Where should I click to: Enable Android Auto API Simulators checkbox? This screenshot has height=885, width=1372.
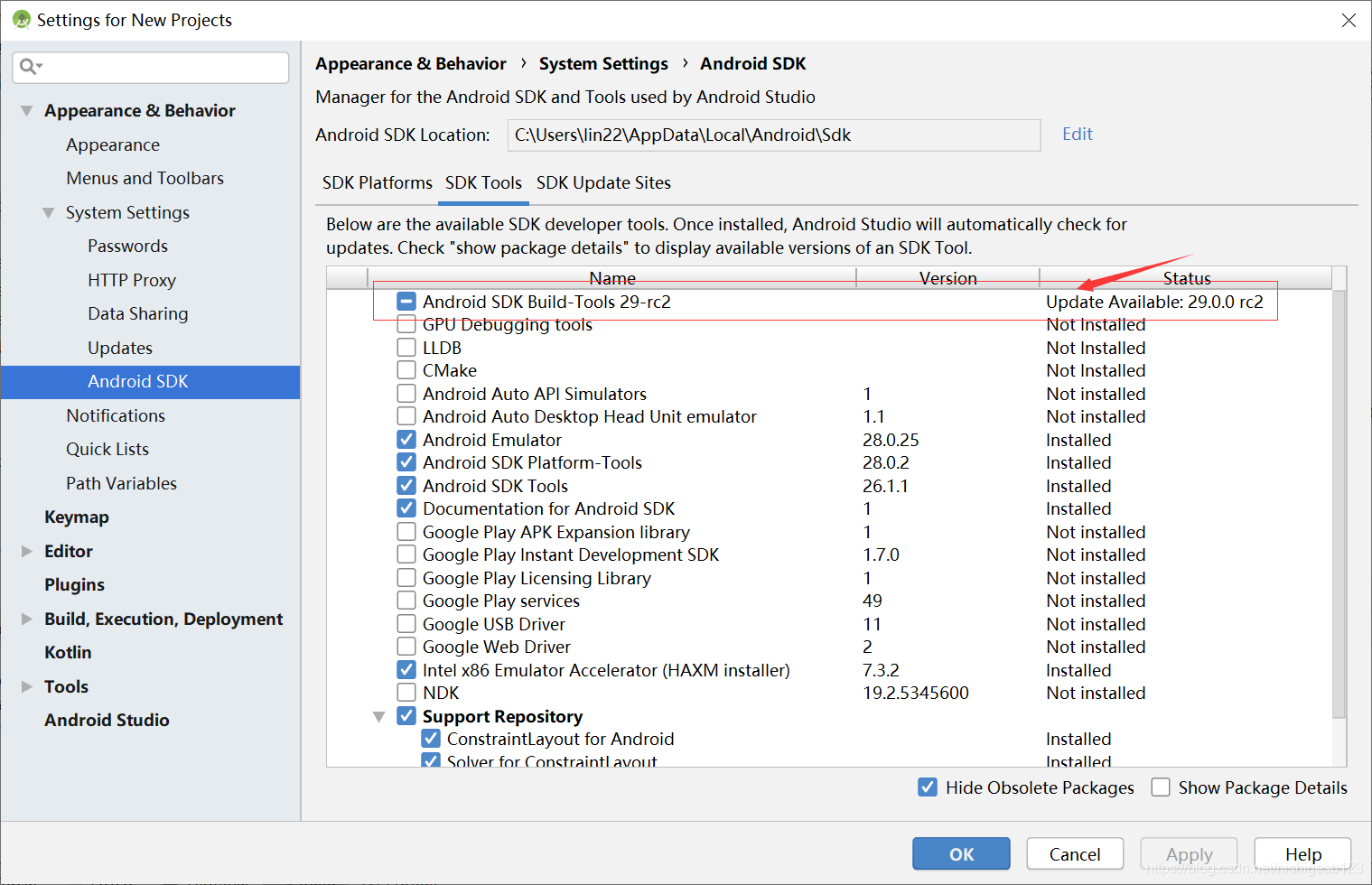(406, 394)
